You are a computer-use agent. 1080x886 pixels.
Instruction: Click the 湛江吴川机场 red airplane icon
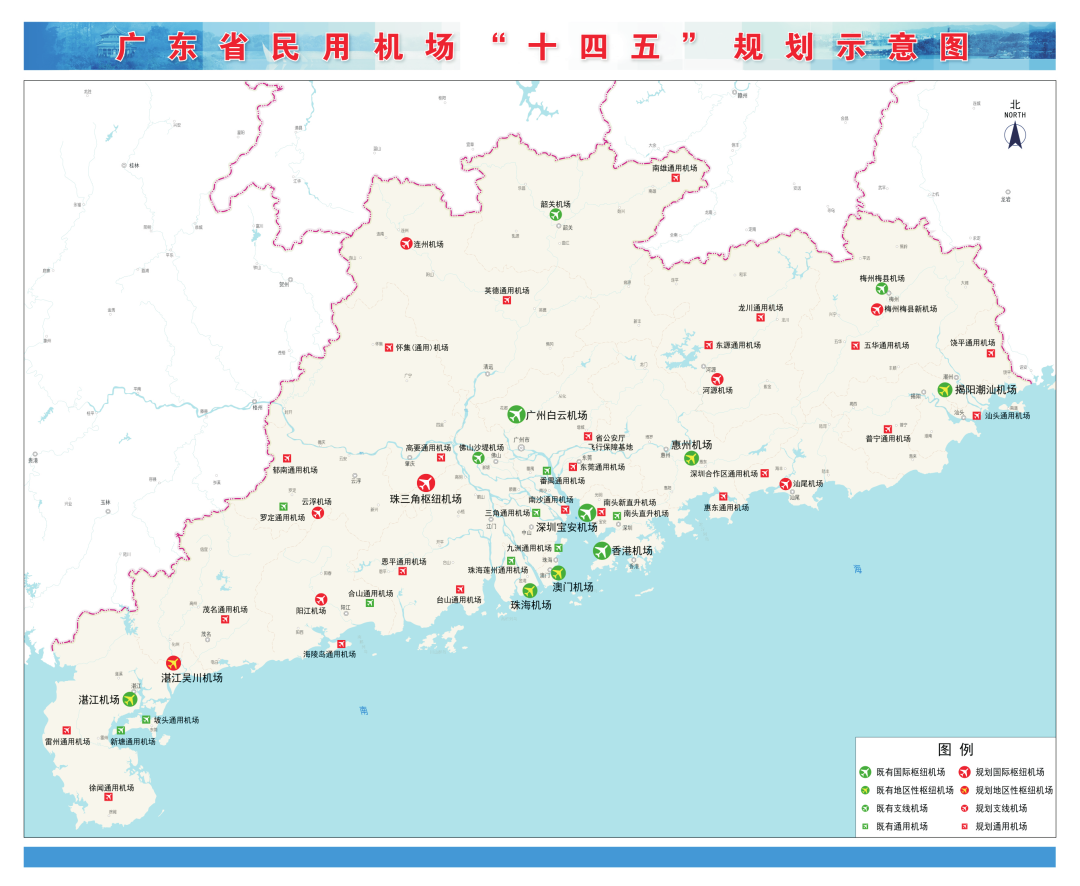(174, 663)
